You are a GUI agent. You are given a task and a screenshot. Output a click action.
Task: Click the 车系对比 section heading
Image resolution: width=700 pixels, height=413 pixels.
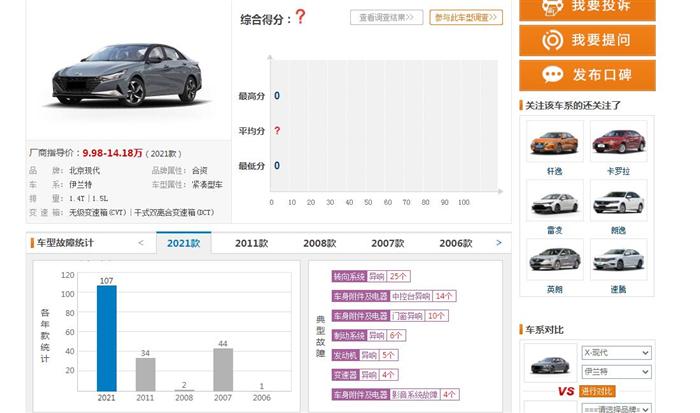[x=544, y=330]
